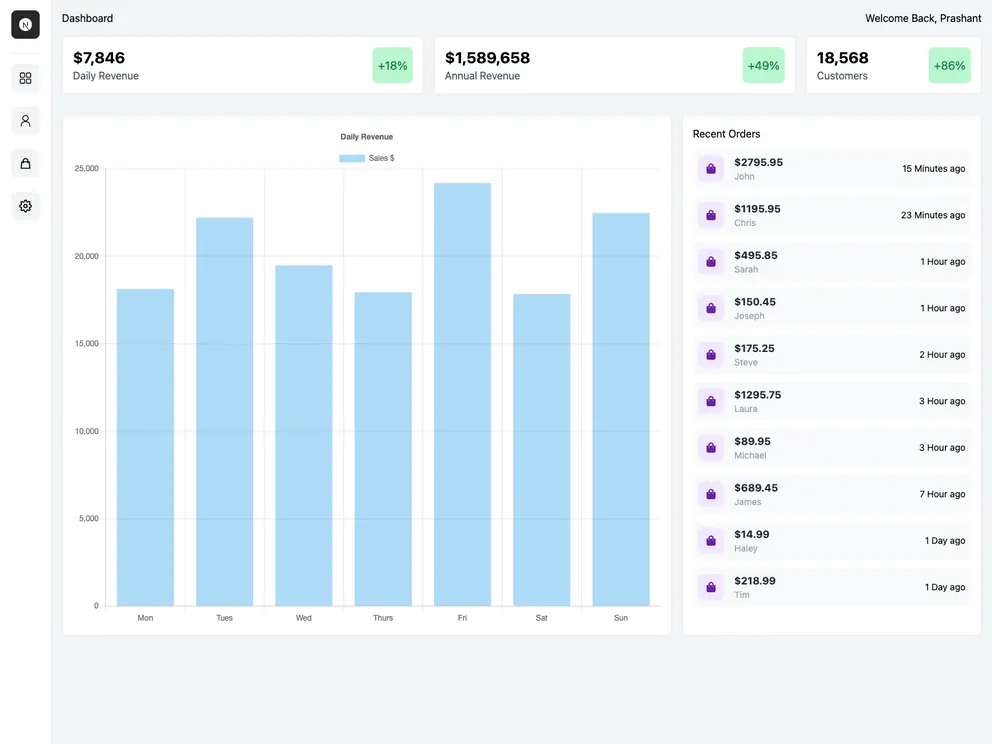Click the purple bag icon beside Sarah's order
This screenshot has width=992, height=744.
(x=711, y=262)
